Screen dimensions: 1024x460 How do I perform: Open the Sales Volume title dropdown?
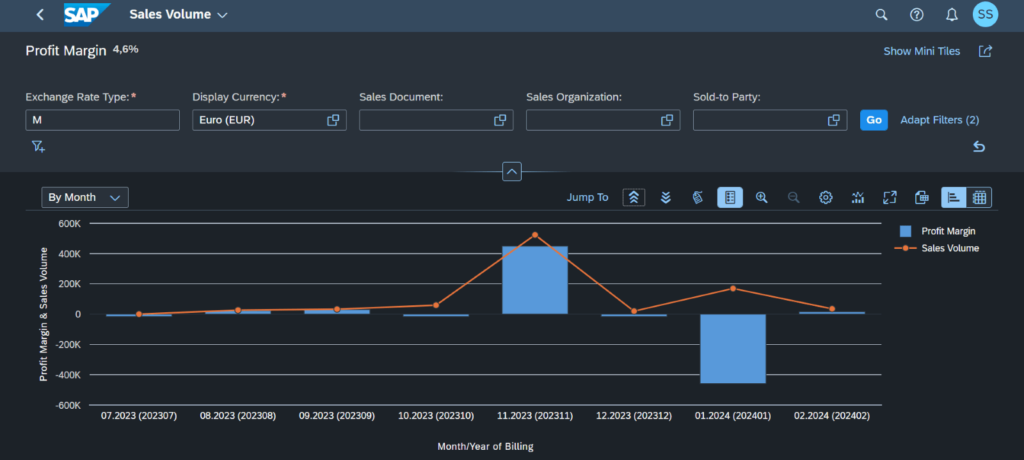tap(178, 14)
